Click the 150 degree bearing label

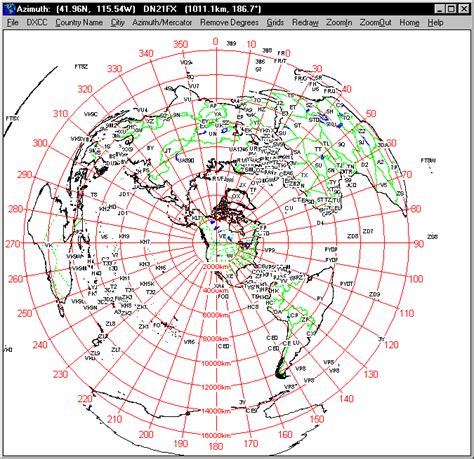pyautogui.click(x=317, y=419)
